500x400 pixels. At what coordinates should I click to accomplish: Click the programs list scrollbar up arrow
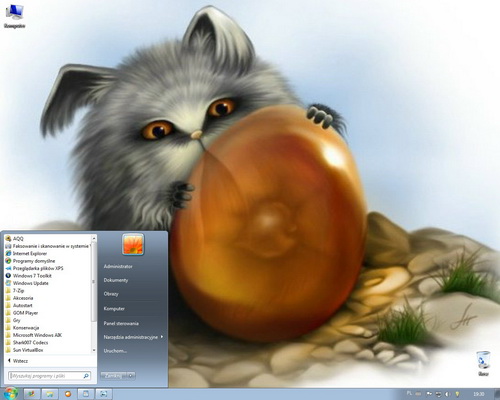94,238
